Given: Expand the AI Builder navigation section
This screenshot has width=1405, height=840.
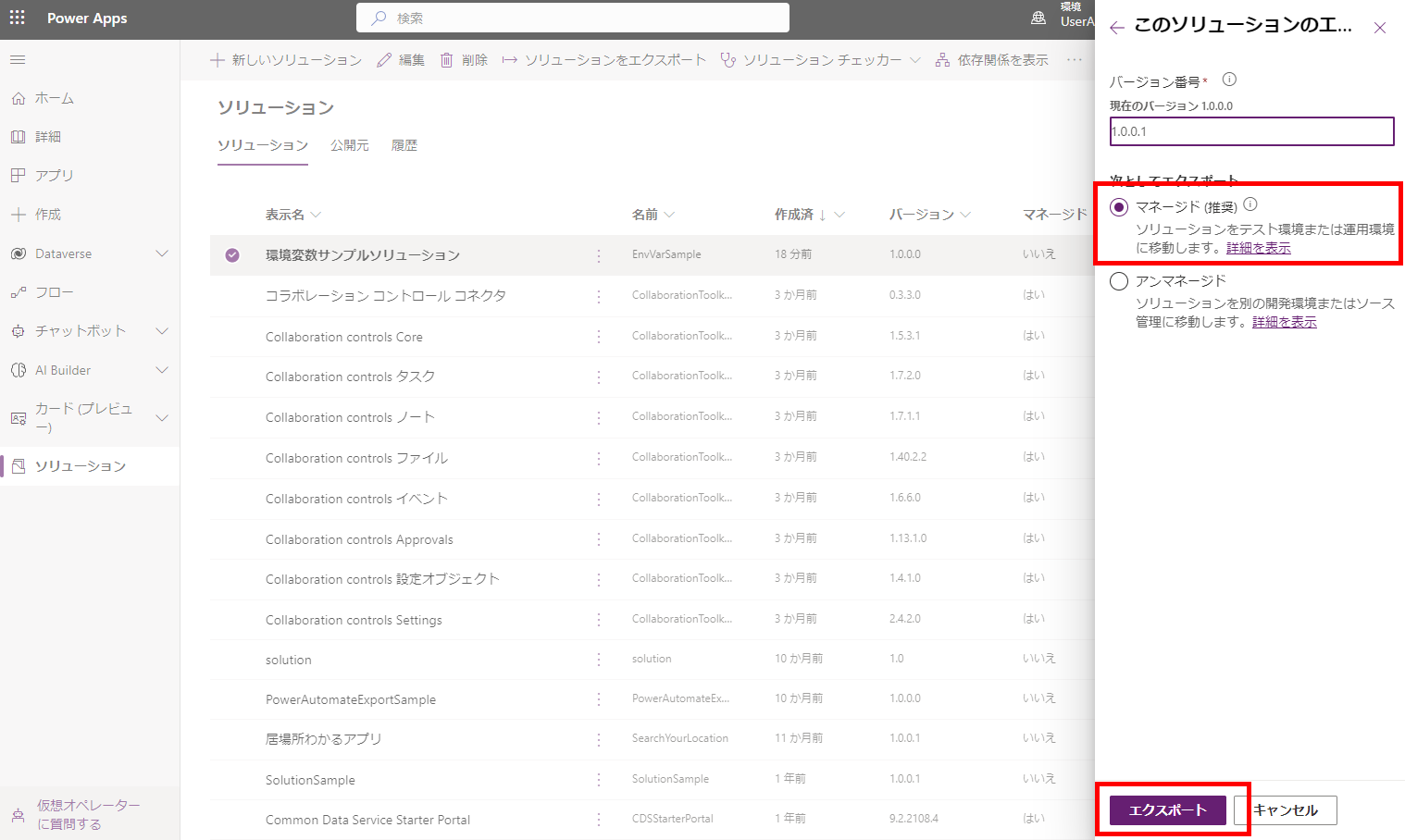Looking at the screenshot, I should click(x=162, y=370).
